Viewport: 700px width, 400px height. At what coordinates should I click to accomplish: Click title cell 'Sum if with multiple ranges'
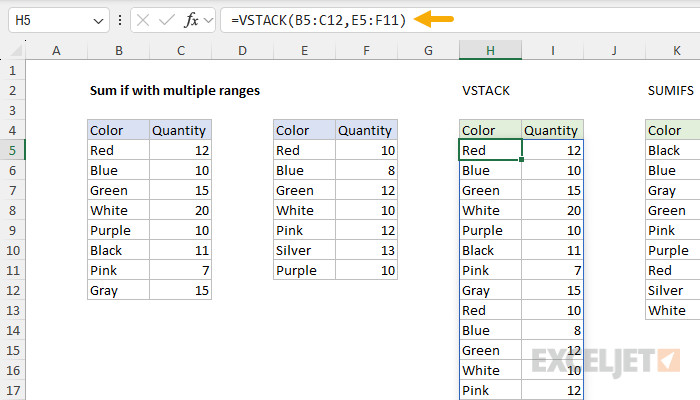coord(175,91)
